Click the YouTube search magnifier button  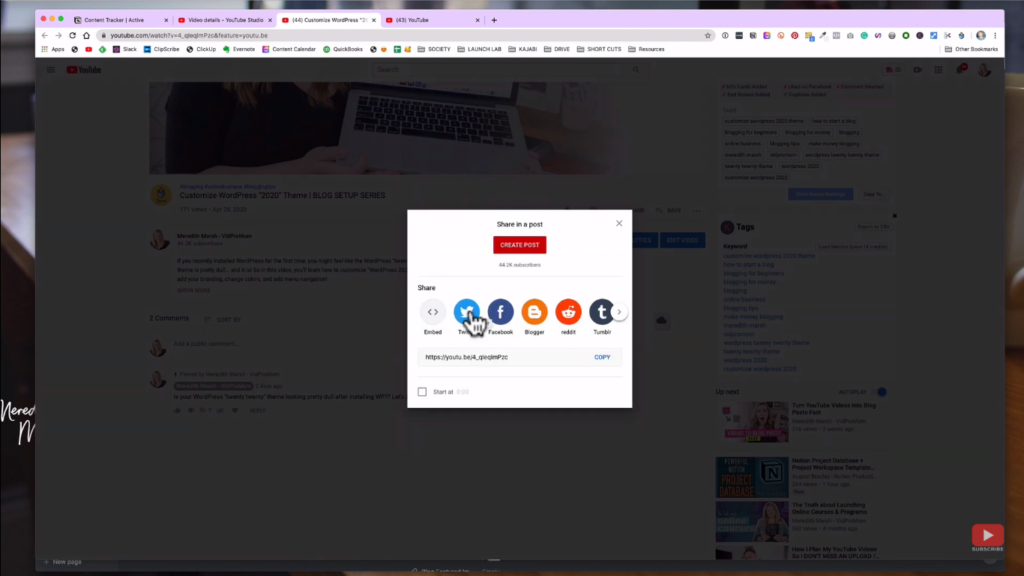coord(635,69)
